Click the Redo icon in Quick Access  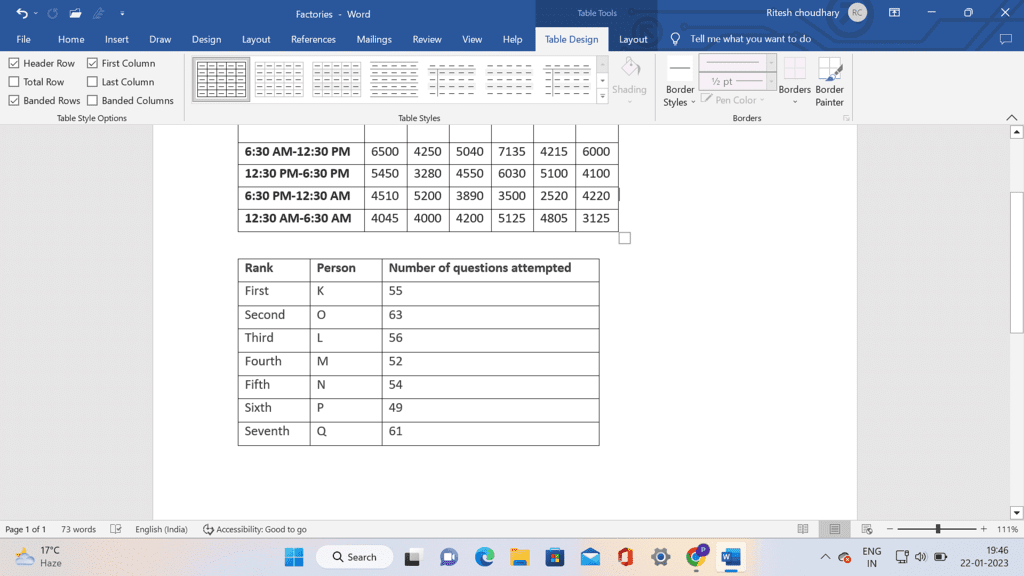(x=53, y=13)
